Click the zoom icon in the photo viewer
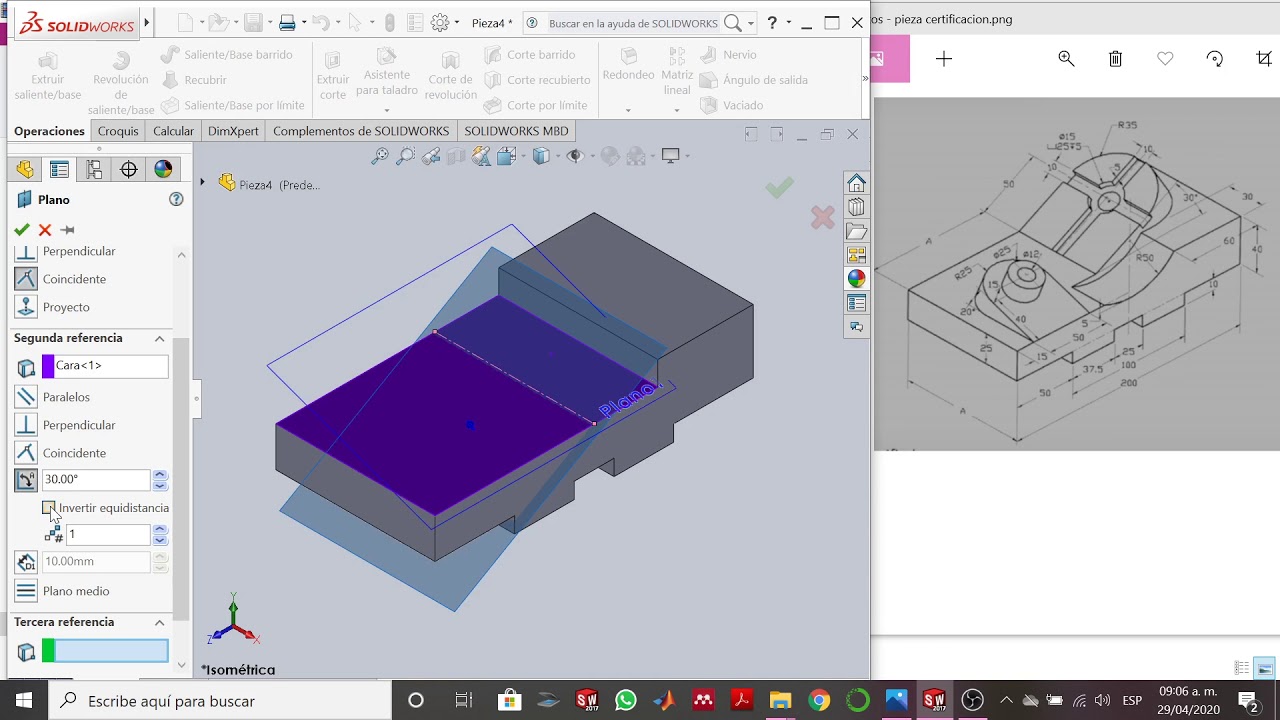1280x720 pixels. (x=1066, y=59)
